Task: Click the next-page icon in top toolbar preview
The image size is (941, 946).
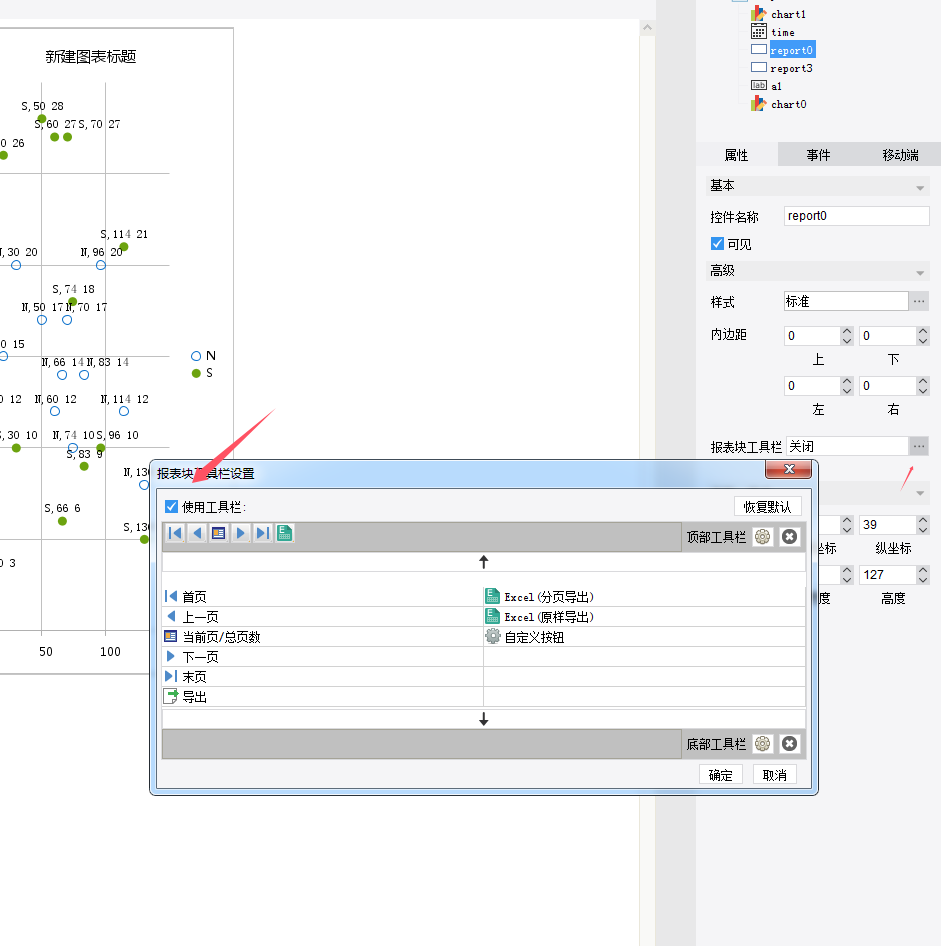Action: click(x=241, y=533)
